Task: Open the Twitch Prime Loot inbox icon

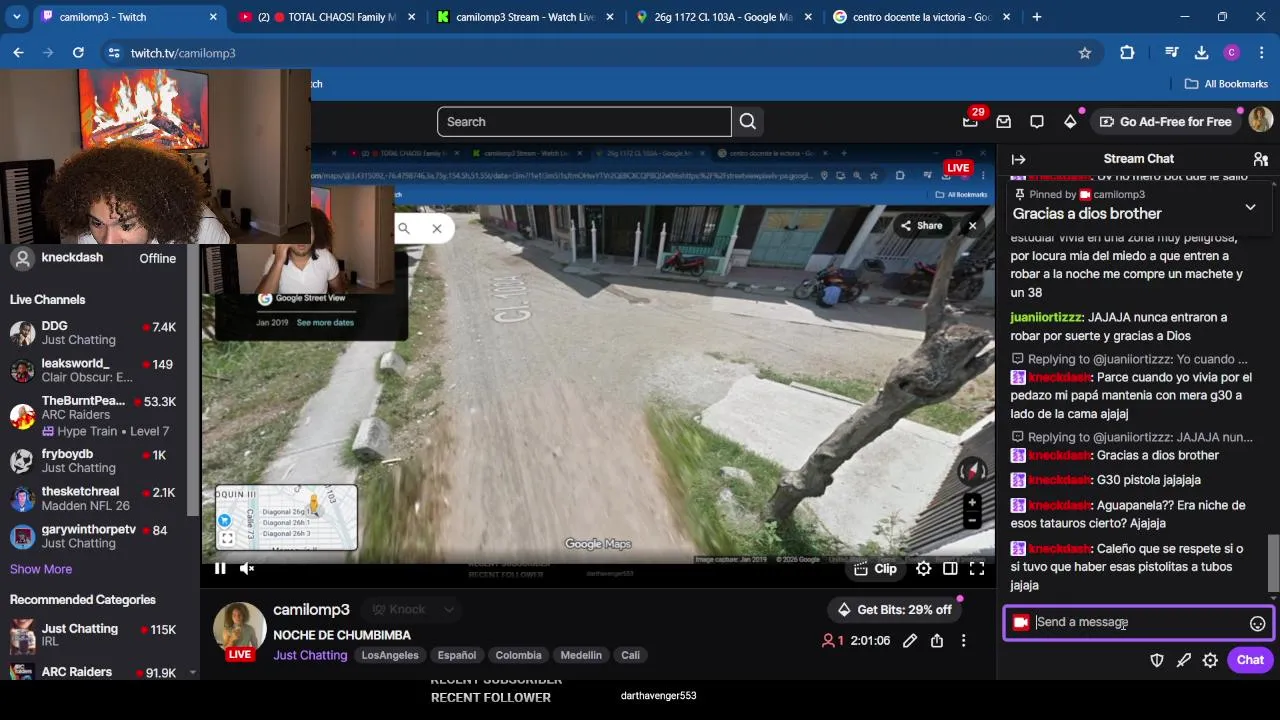Action: (1004, 121)
